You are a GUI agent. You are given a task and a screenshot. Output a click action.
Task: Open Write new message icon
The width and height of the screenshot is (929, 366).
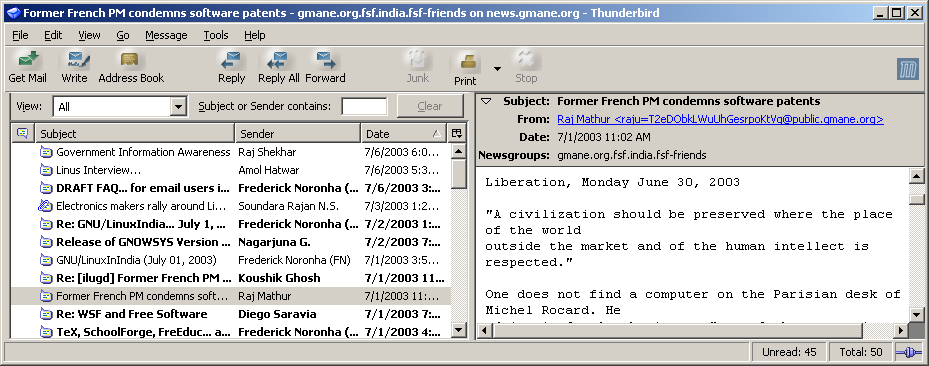tap(75, 60)
